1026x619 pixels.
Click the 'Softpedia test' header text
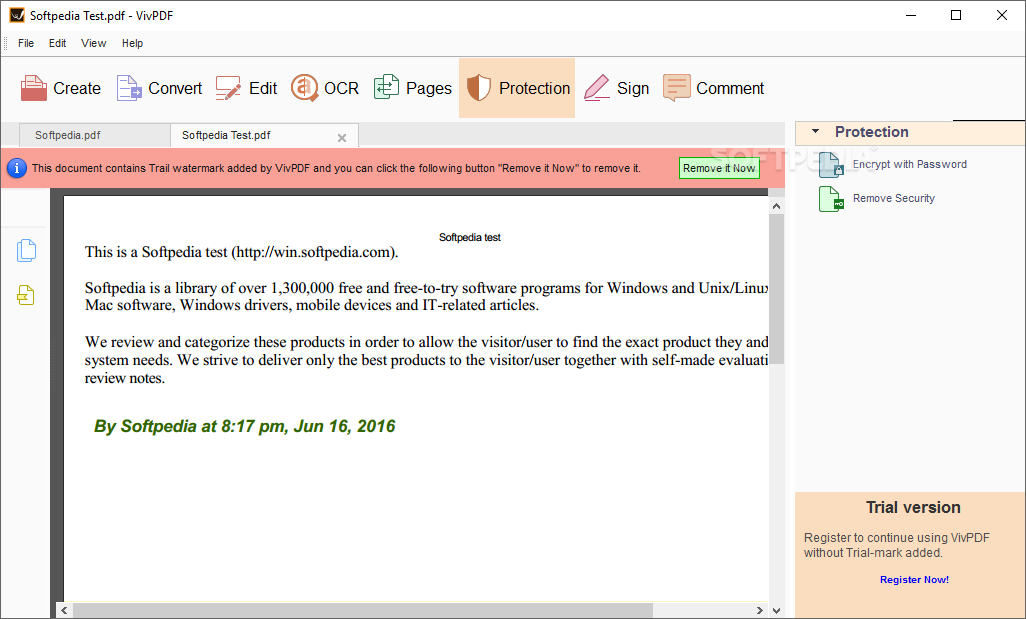tap(470, 238)
